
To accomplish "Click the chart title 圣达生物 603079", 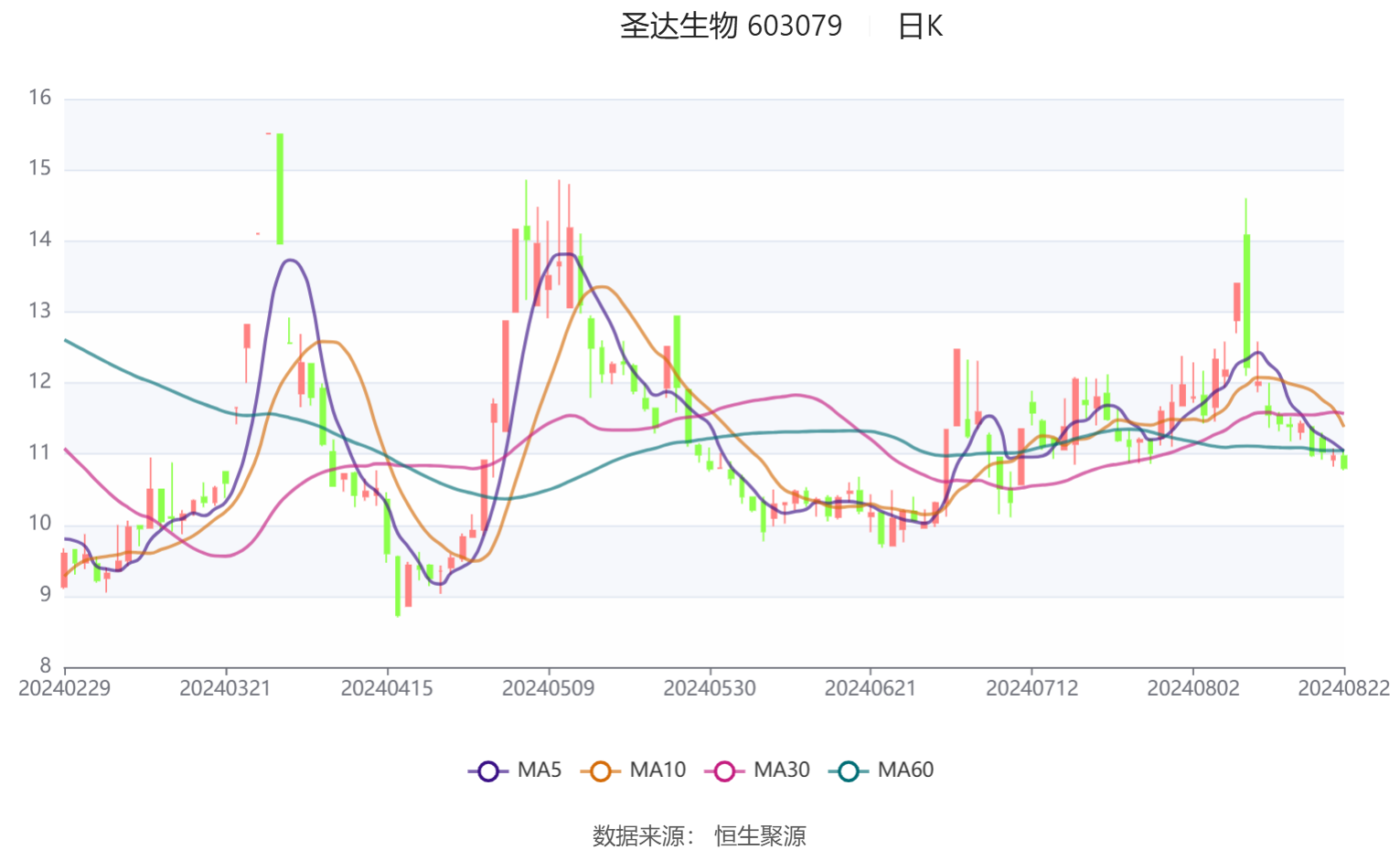I will (731, 26).
